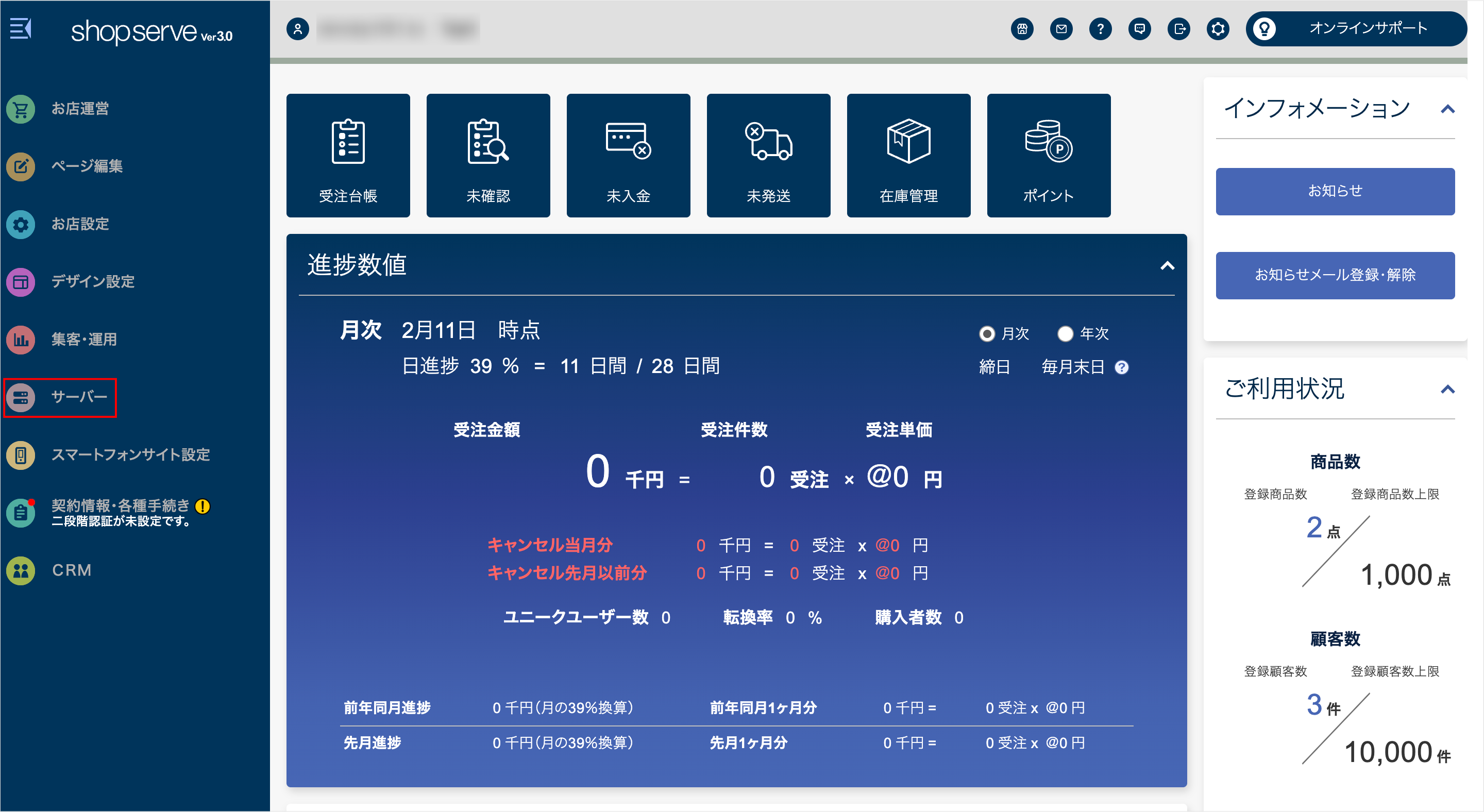Viewport: 1484px width, 812px height.
Task: Click the お知らせ button
Action: tap(1335, 191)
